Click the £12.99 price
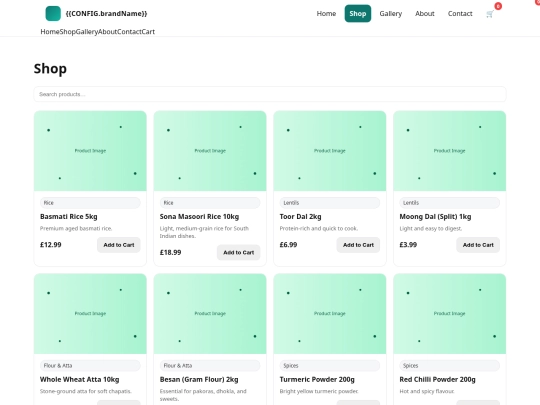This screenshot has width=540, height=405. click(x=51, y=245)
